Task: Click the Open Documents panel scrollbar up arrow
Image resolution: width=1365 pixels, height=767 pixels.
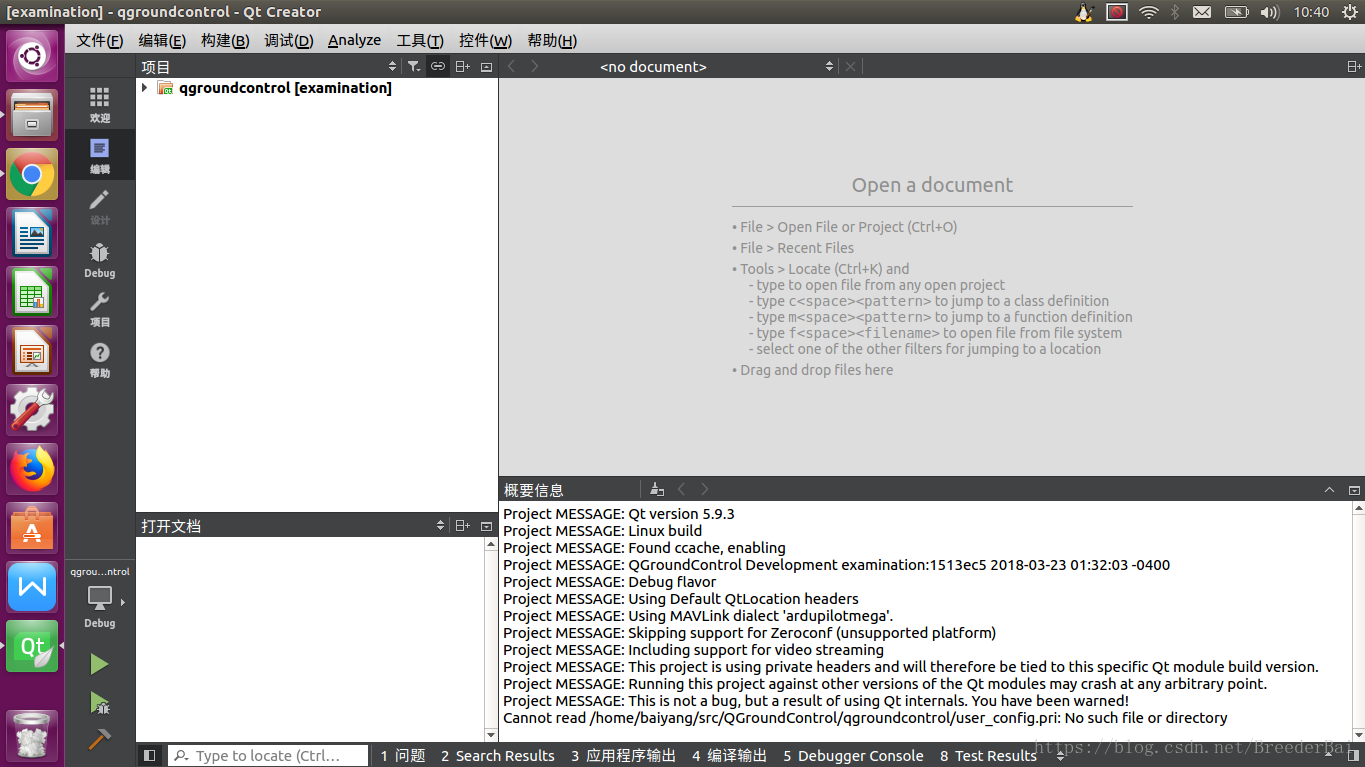Action: pos(490,545)
